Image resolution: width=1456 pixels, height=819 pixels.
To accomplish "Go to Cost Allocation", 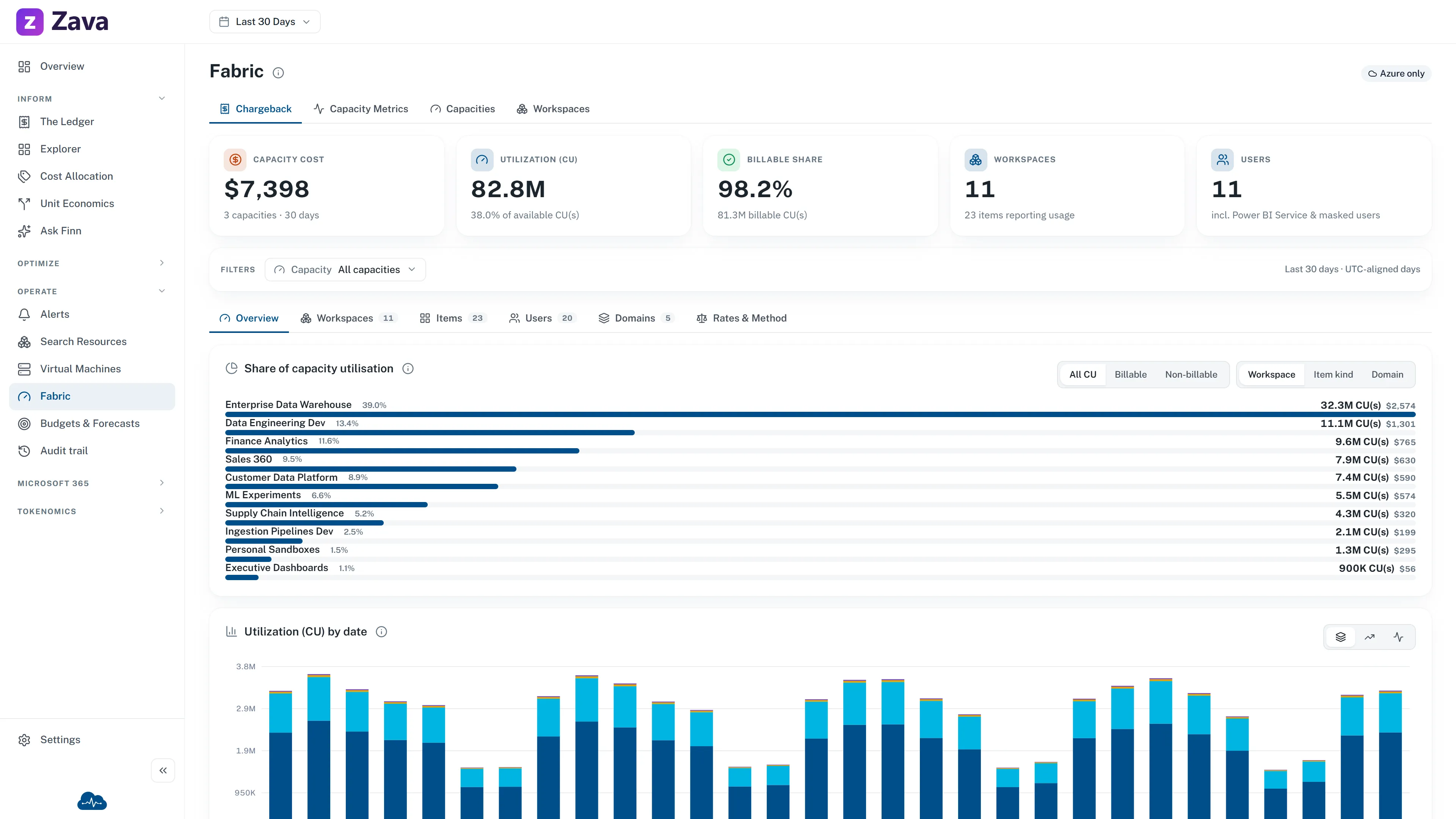I will (x=92, y=176).
